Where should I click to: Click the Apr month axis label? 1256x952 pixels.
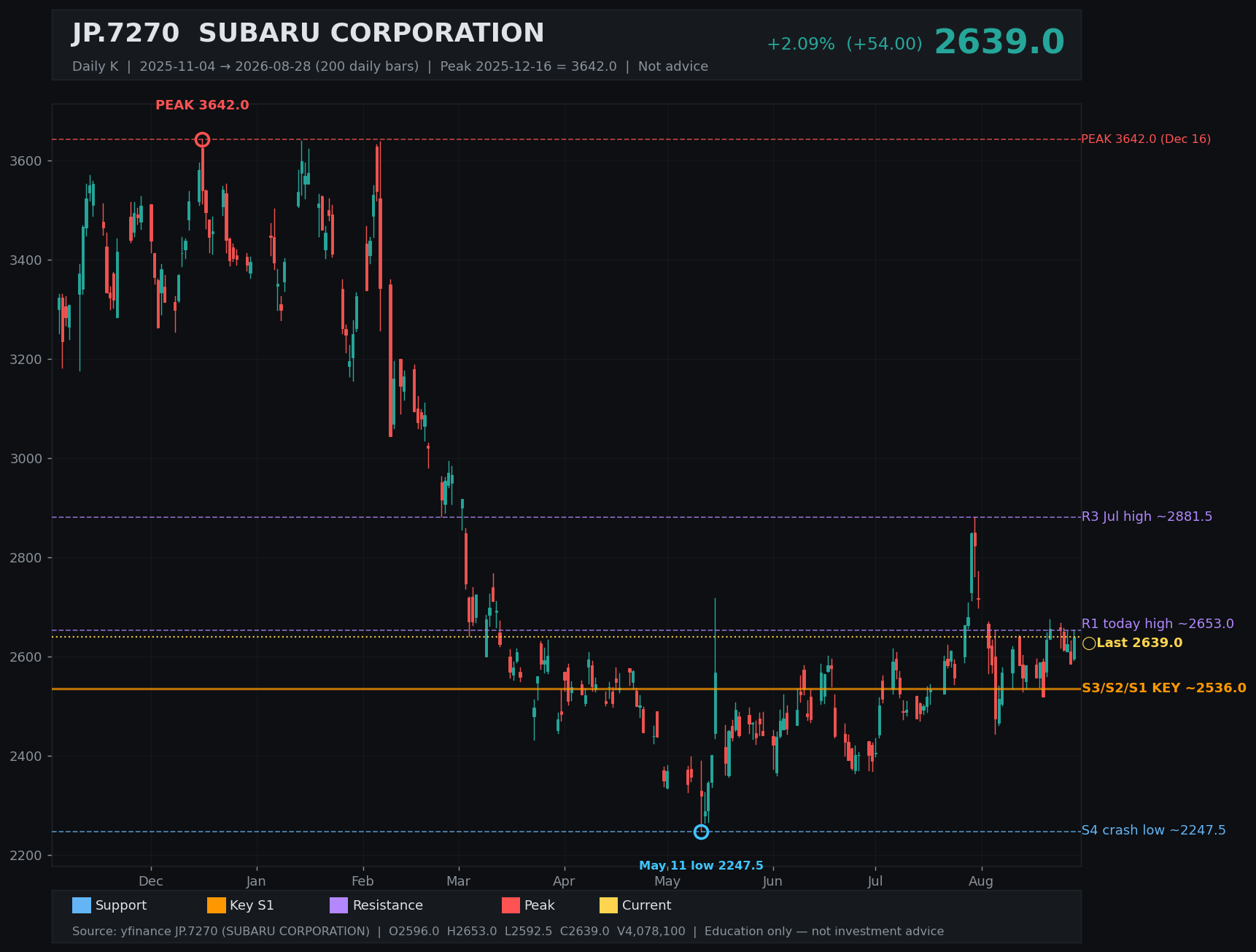tap(564, 881)
